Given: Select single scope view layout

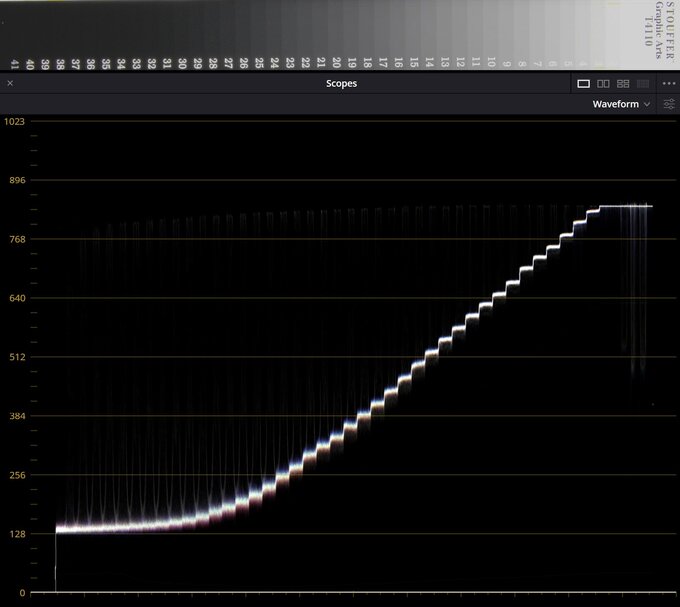Looking at the screenshot, I should tap(583, 84).
